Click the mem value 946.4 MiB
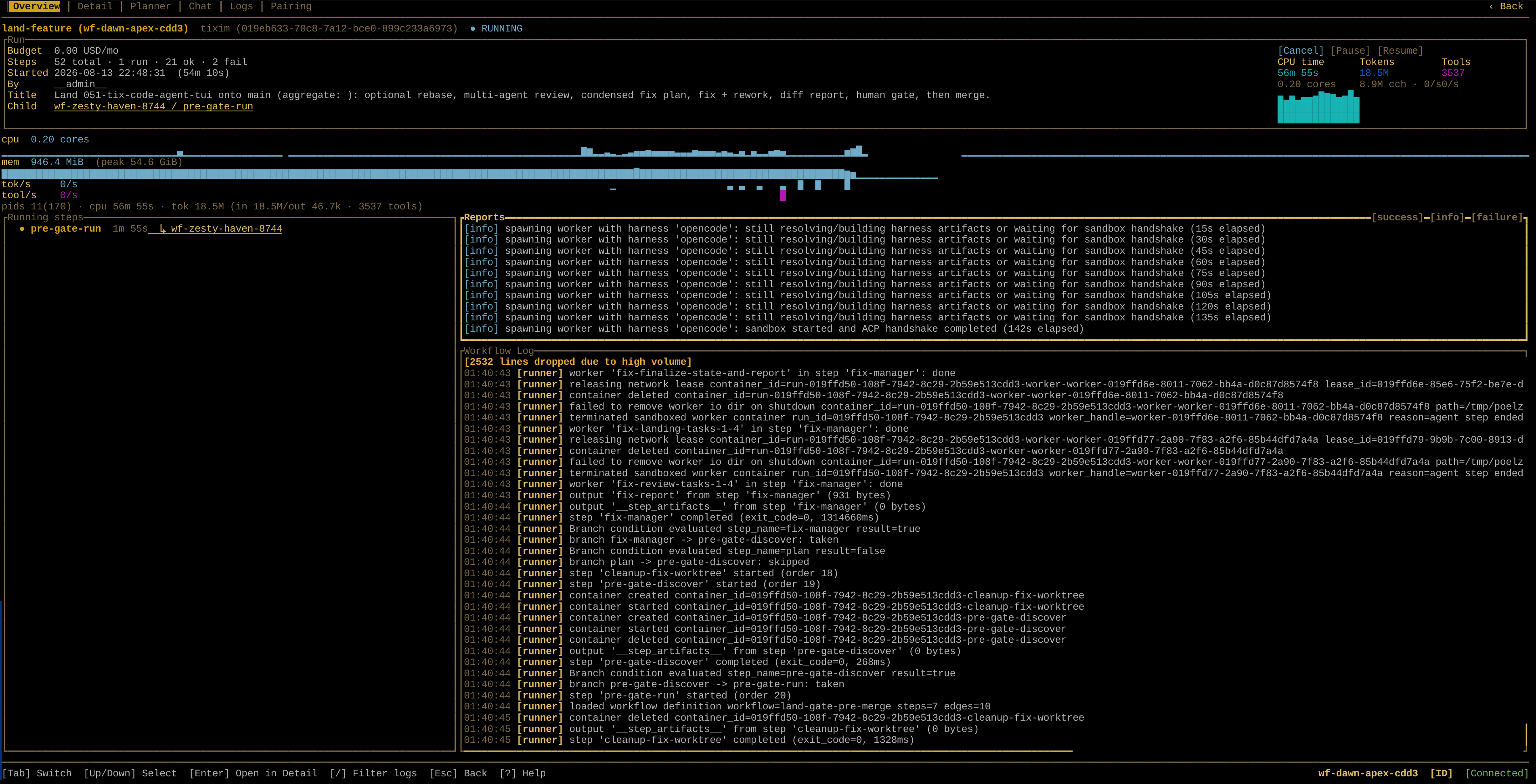Image resolution: width=1536 pixels, height=784 pixels. tap(57, 162)
